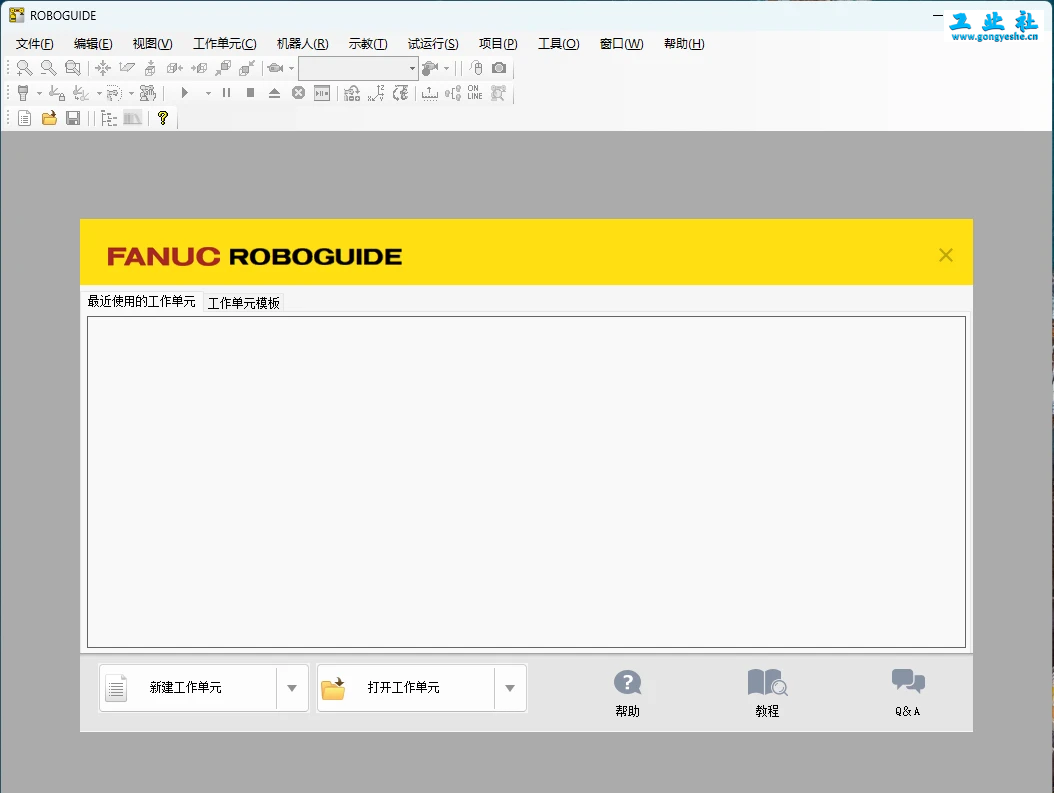Open the 项目(P) menu
This screenshot has width=1054, height=793.
click(x=498, y=44)
